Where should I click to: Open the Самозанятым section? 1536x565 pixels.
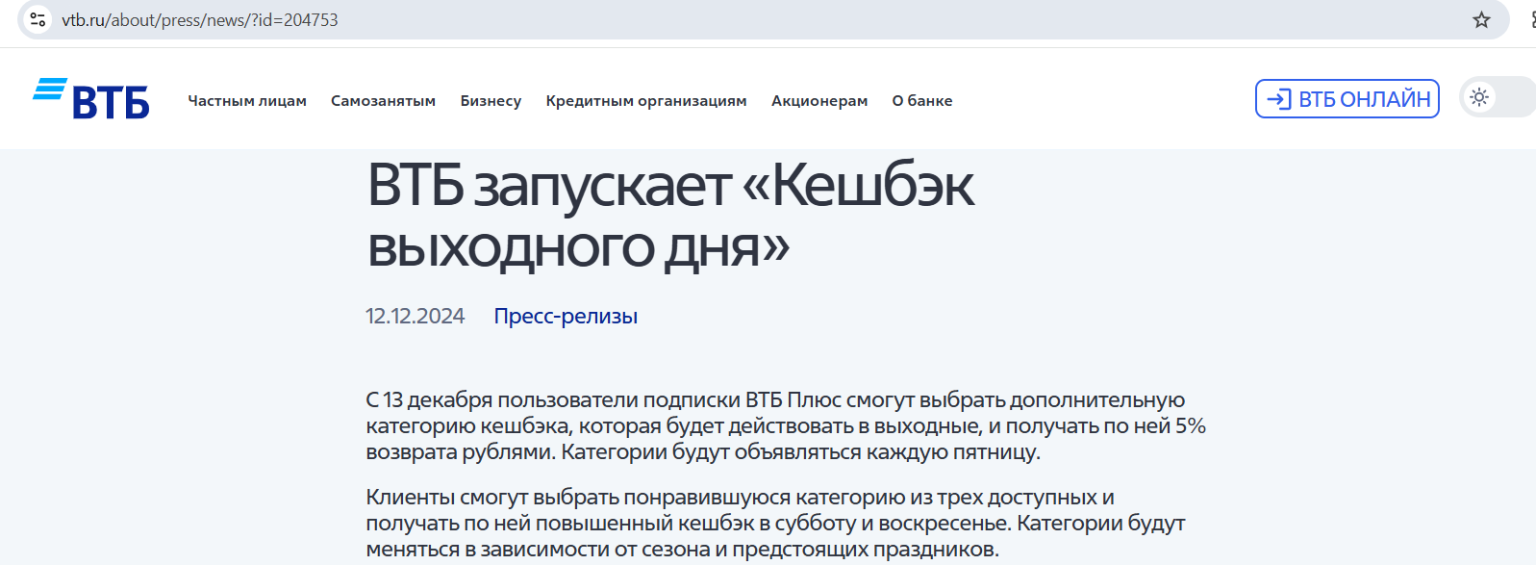(x=383, y=101)
